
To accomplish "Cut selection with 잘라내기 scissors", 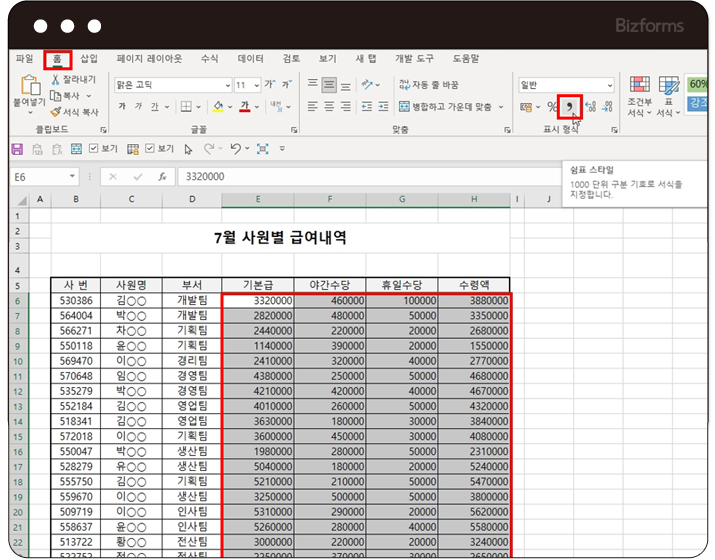I will tap(56, 80).
